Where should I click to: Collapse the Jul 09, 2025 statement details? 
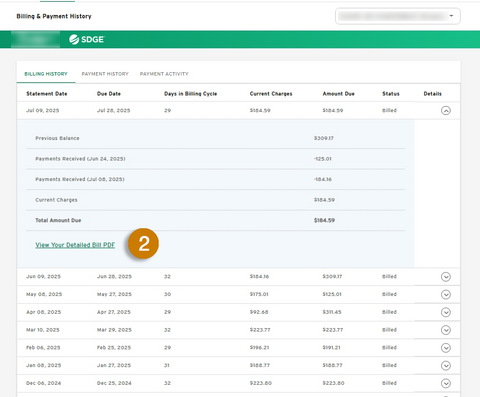(446, 110)
